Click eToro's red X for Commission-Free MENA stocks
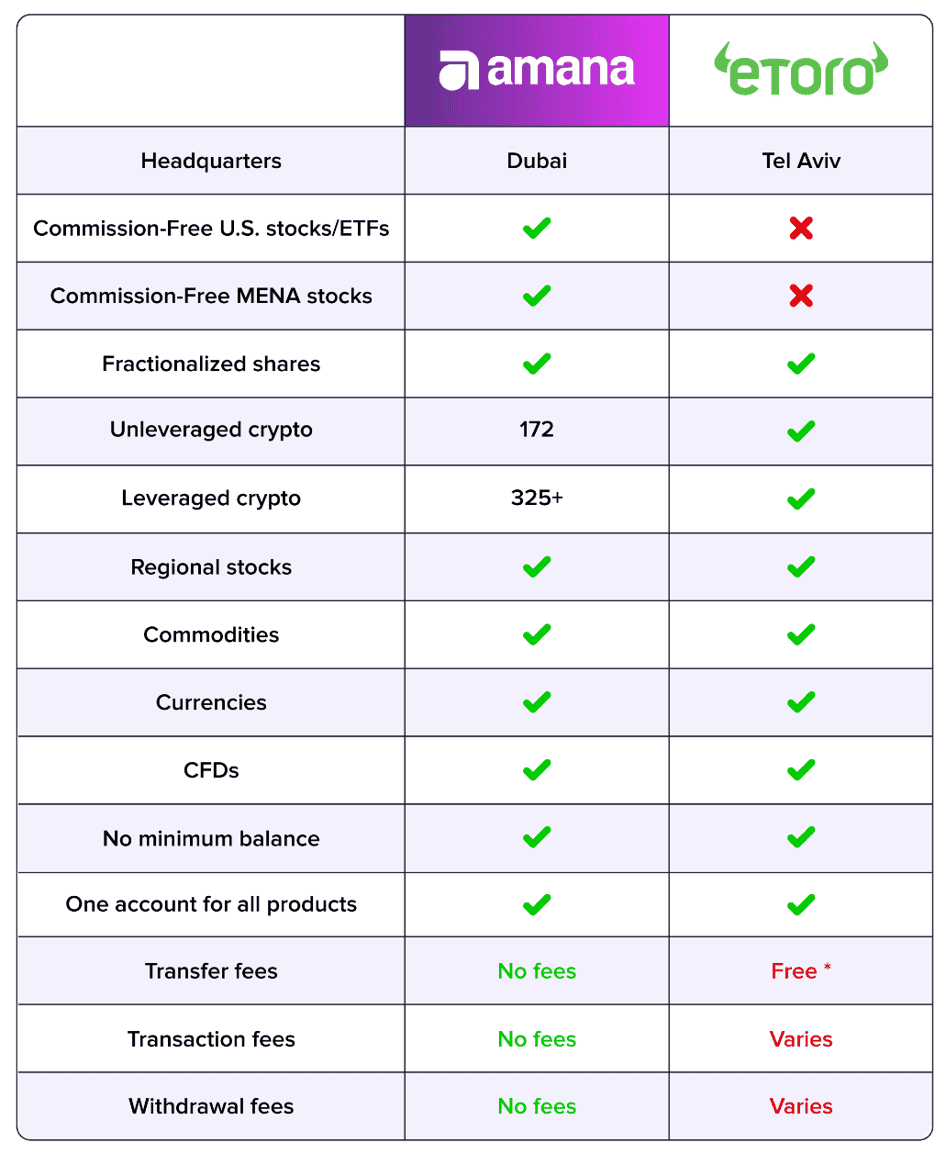The width and height of the screenshot is (946, 1154). (801, 296)
